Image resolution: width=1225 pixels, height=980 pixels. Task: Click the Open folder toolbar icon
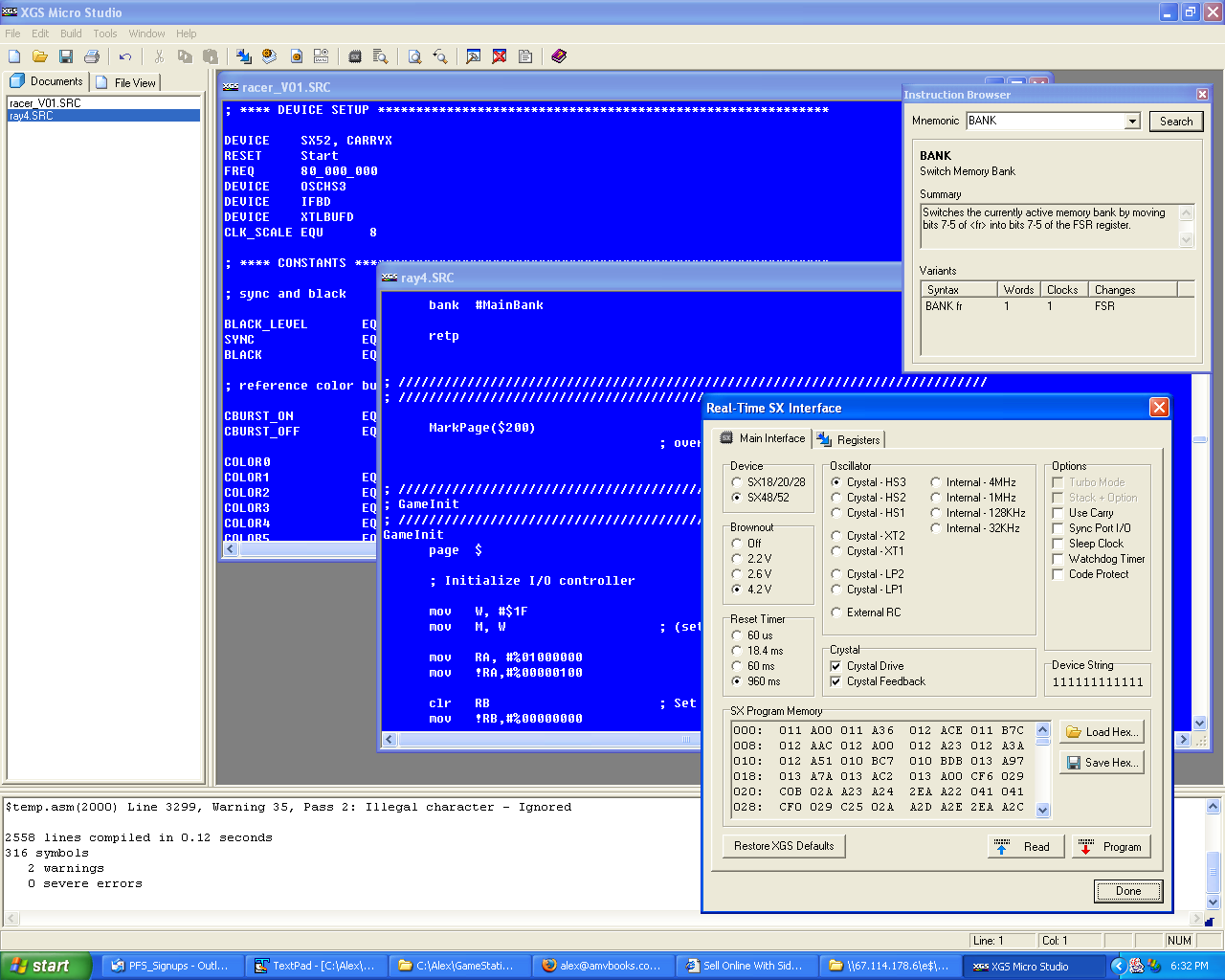coord(40,57)
